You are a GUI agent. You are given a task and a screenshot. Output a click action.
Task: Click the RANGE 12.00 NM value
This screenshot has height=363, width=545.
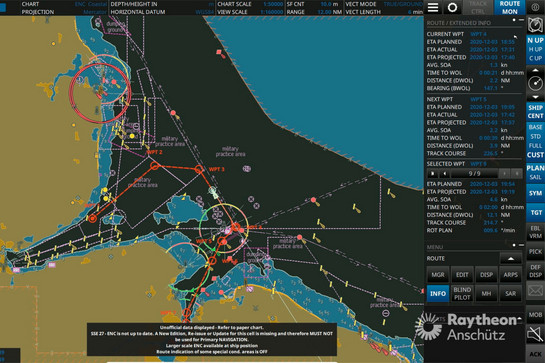[330, 12]
